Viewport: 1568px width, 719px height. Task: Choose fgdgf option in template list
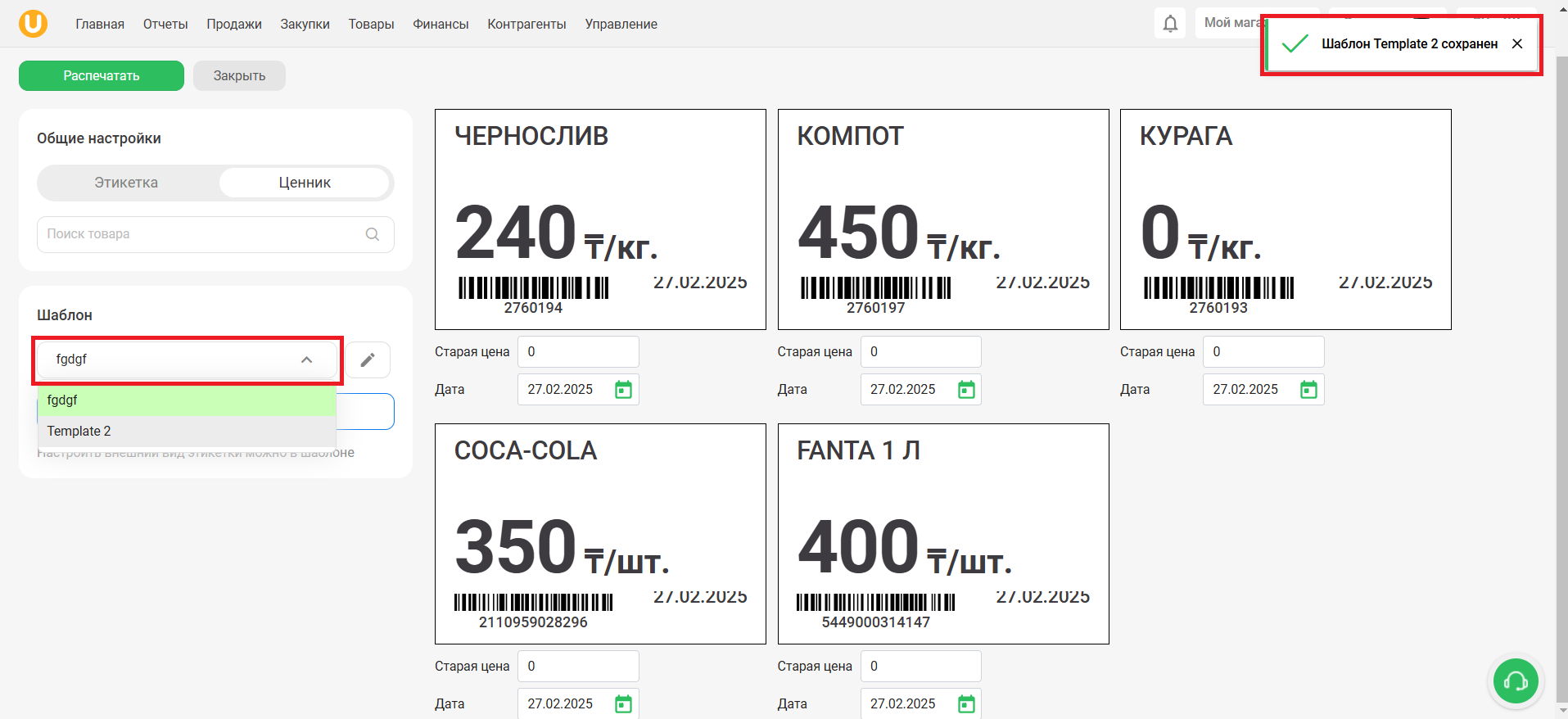(187, 400)
